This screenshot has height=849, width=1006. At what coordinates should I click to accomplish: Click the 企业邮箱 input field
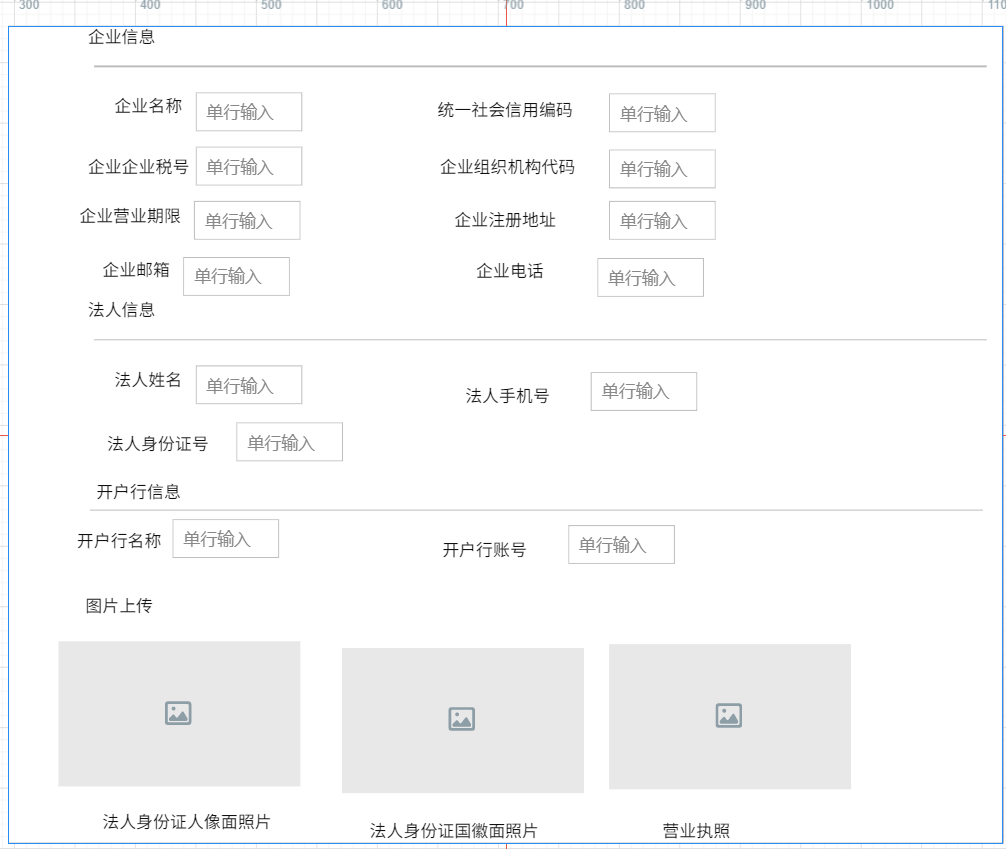pos(236,277)
